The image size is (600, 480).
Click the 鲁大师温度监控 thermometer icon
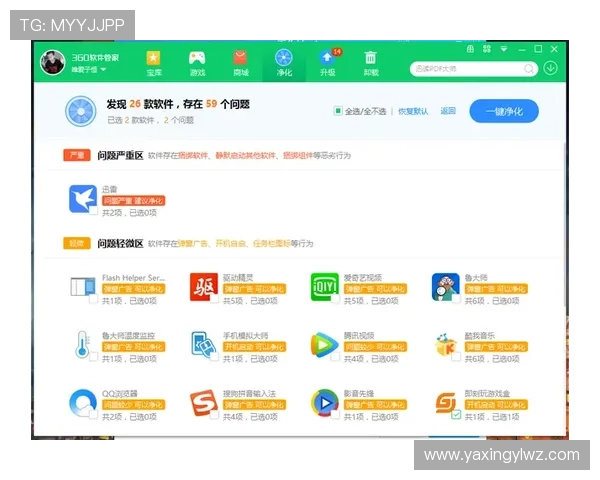[x=82, y=344]
